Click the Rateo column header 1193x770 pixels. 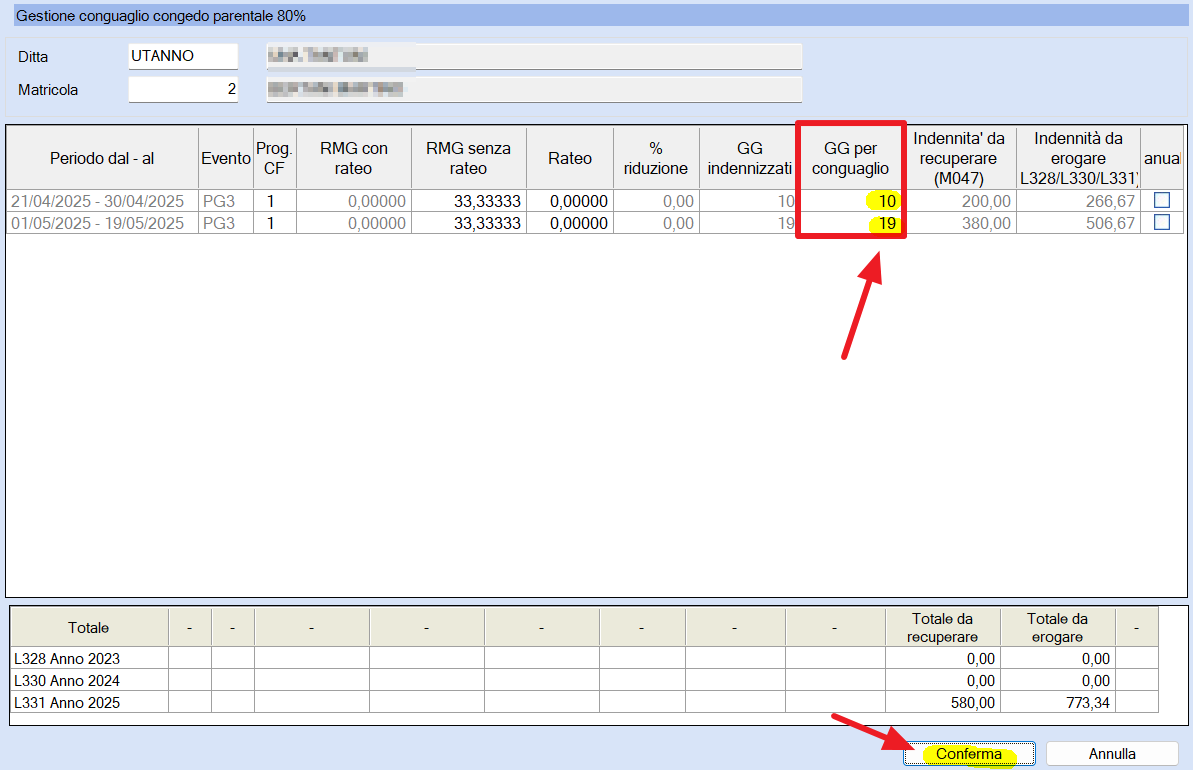click(570, 158)
